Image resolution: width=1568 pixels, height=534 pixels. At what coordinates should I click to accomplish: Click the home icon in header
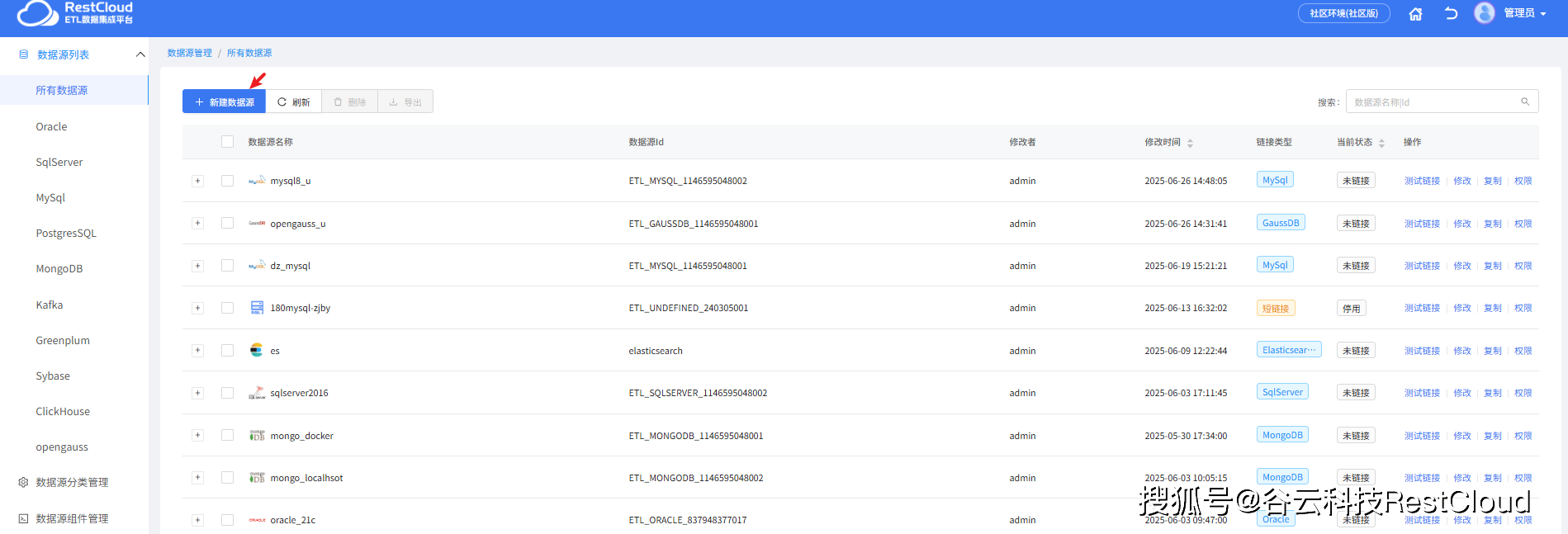point(1415,14)
